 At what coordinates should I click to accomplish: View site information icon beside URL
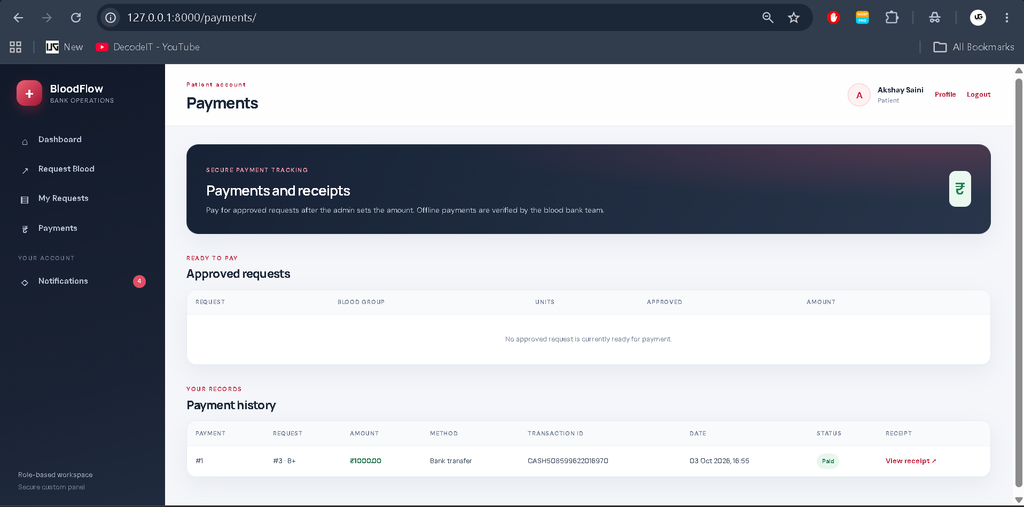tap(111, 18)
